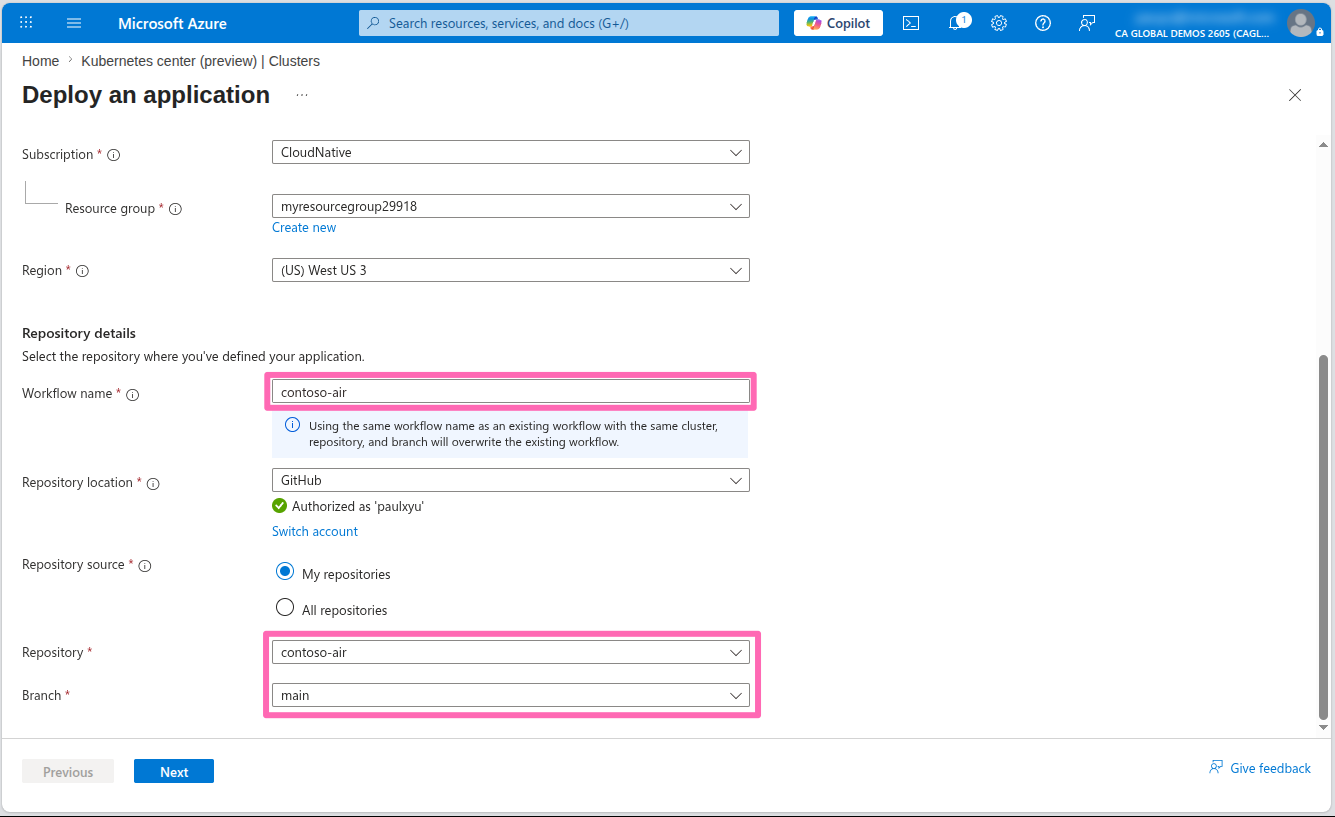Click the 'Repository details' heading
Screen dimensions: 1335x817
click(x=79, y=333)
